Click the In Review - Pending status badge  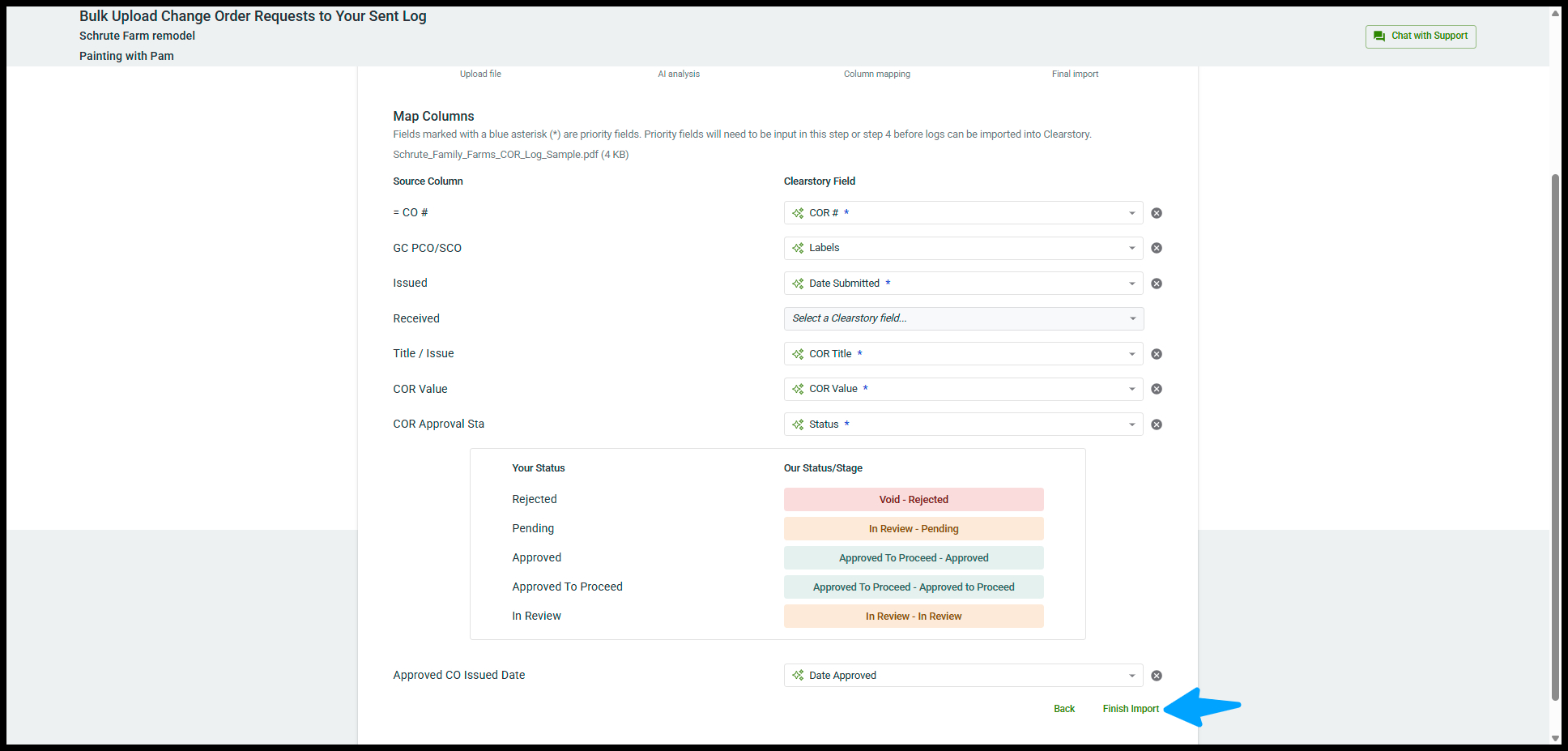click(x=914, y=529)
